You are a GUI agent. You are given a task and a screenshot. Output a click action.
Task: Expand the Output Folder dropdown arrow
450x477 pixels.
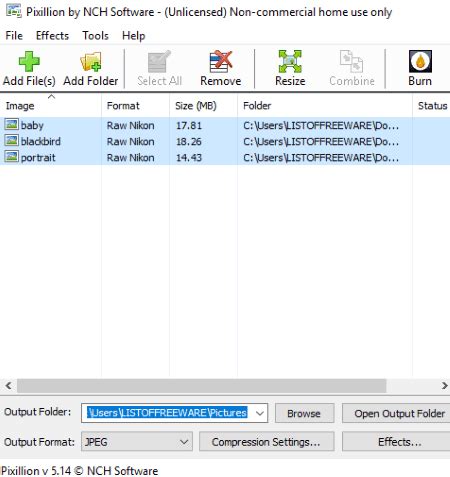(x=260, y=413)
